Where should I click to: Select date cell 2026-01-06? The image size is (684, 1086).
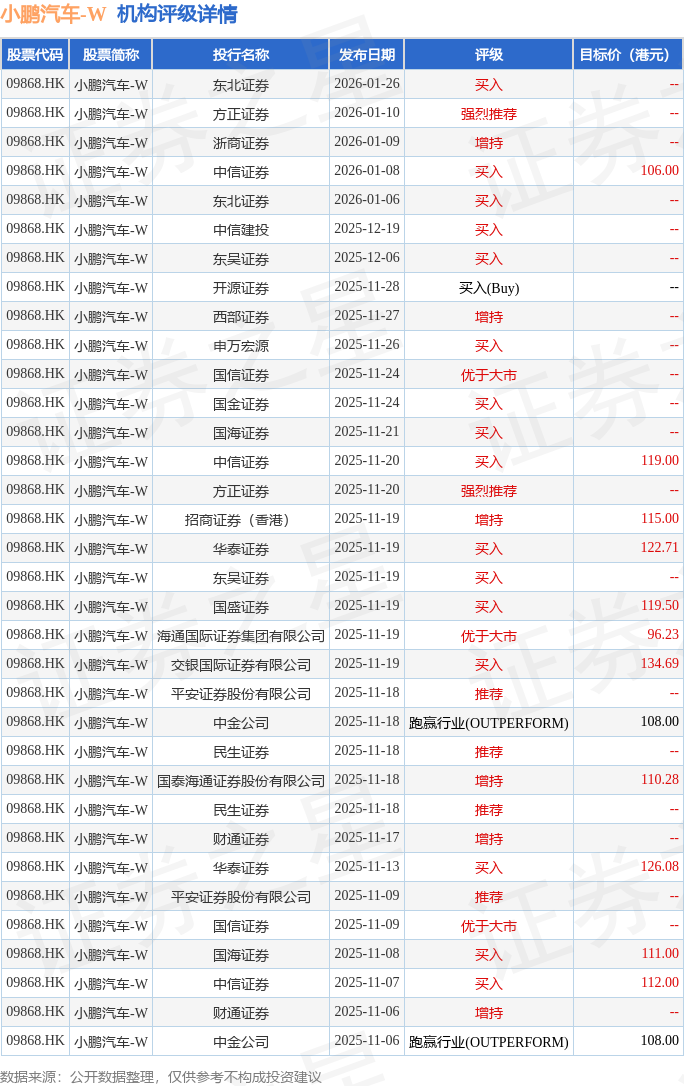pyautogui.click(x=367, y=199)
